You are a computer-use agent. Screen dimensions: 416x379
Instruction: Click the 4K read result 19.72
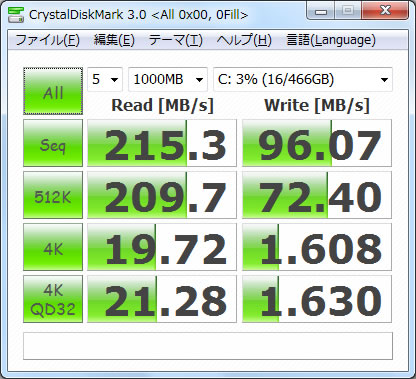pos(162,247)
